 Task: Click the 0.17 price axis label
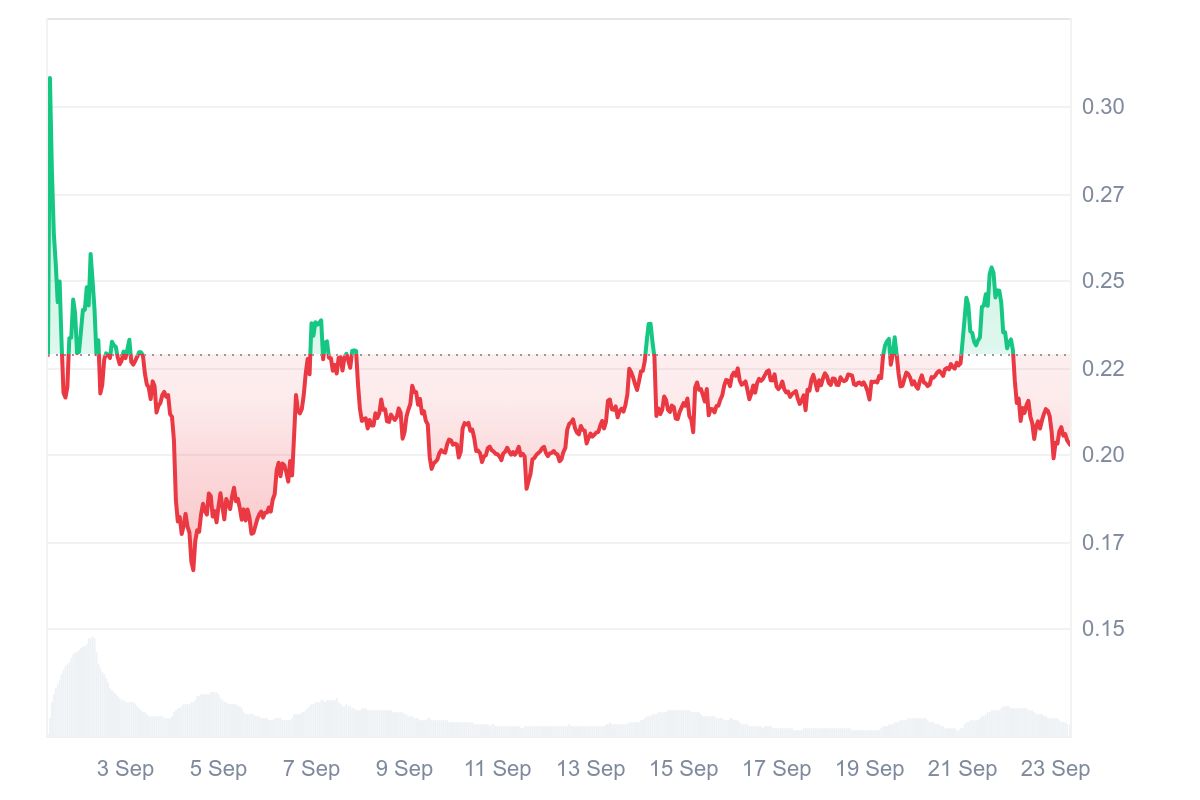tap(1103, 543)
